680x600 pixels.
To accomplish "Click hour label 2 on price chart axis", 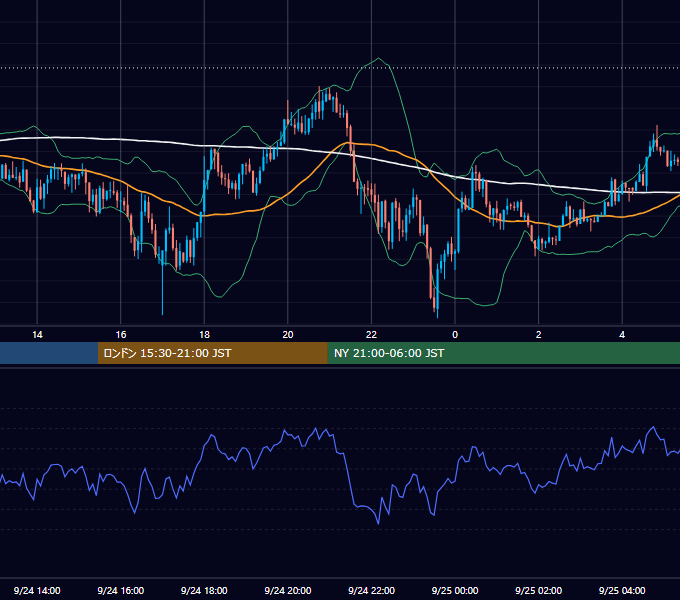I will pos(539,335).
